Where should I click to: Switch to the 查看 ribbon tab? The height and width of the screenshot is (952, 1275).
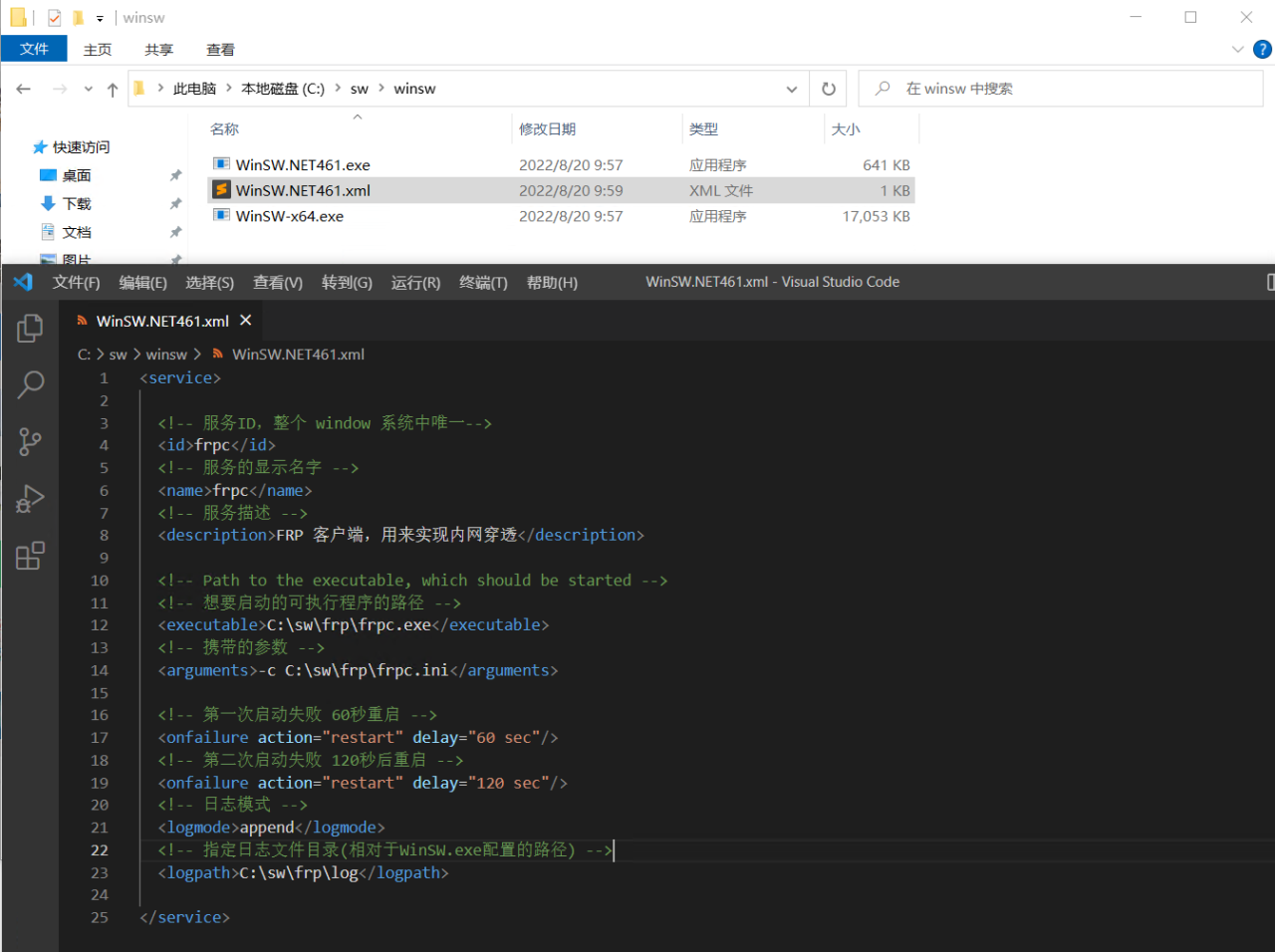pos(220,49)
